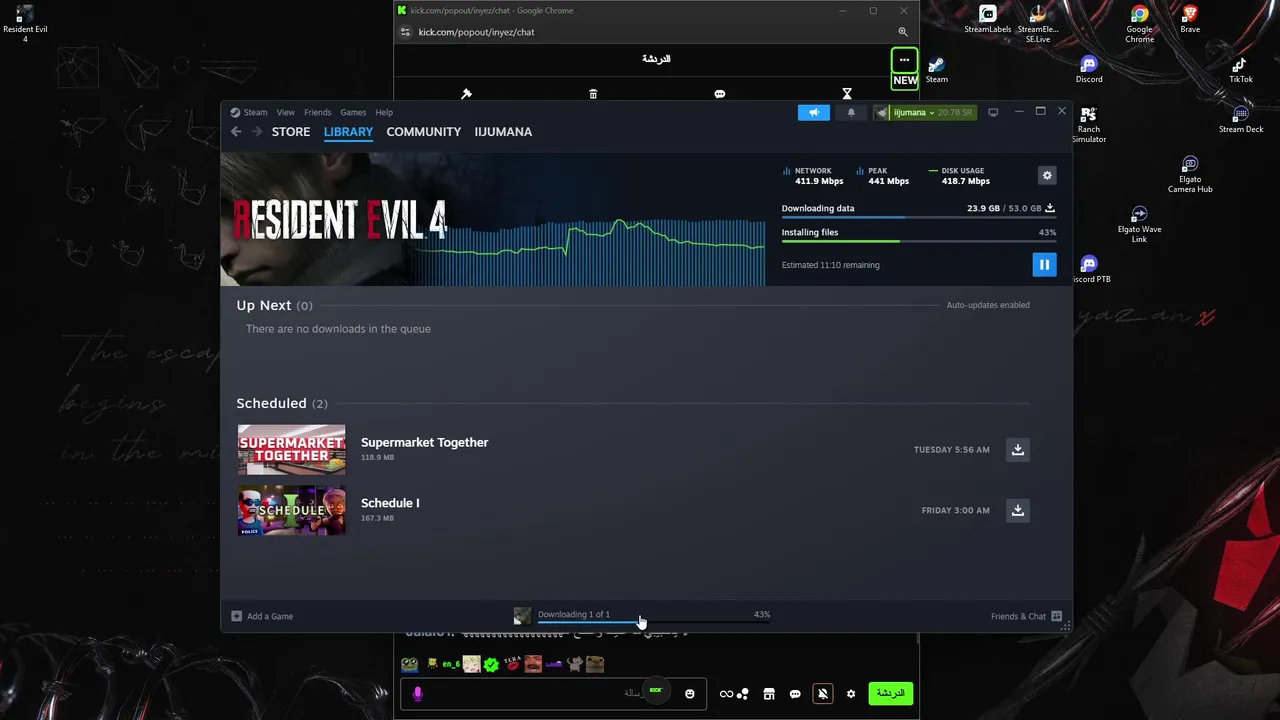Select the frog emote in chat
Viewport: 1280px width, 720px height.
click(410, 664)
